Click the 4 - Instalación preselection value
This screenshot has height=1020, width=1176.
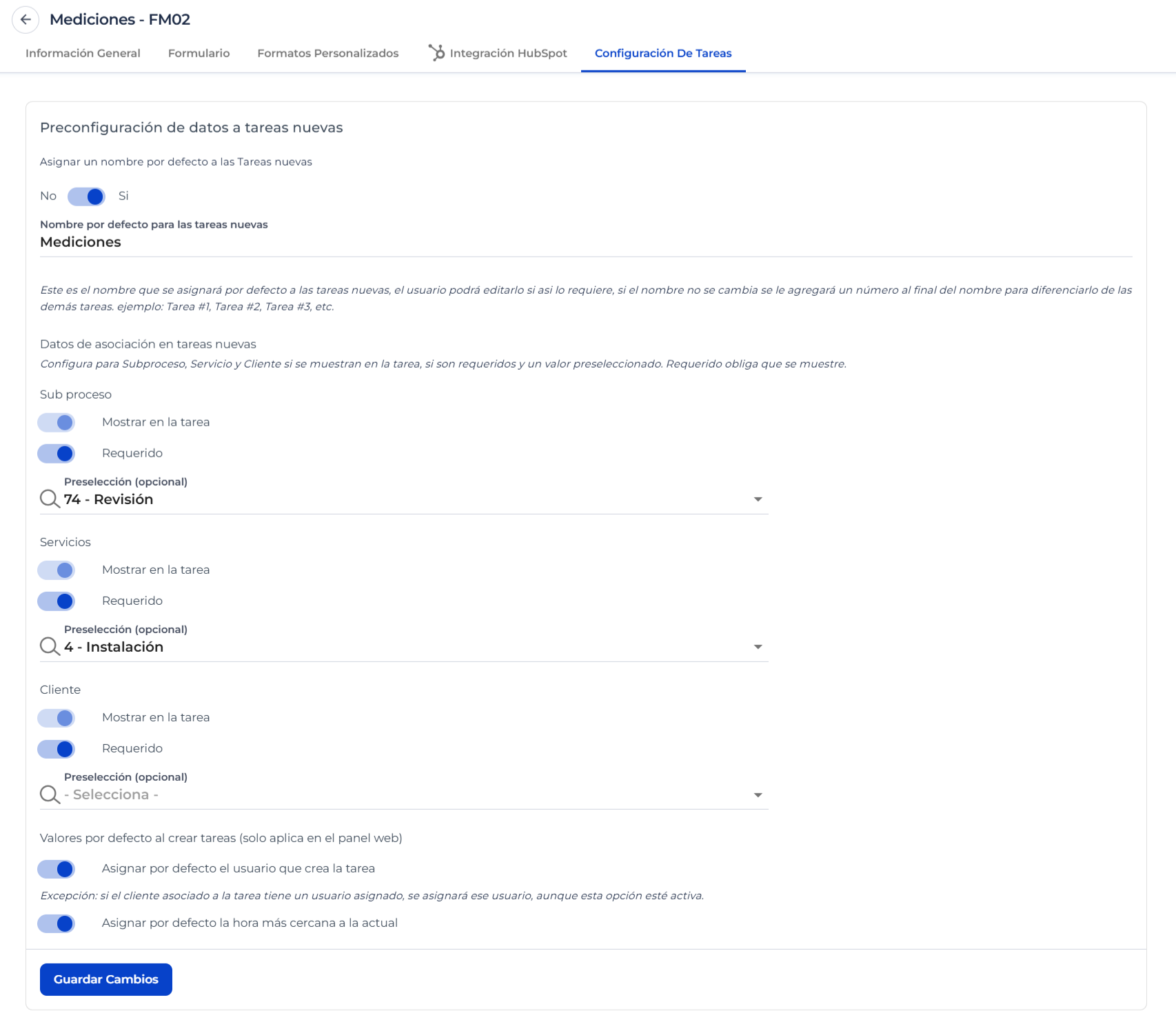pos(114,647)
